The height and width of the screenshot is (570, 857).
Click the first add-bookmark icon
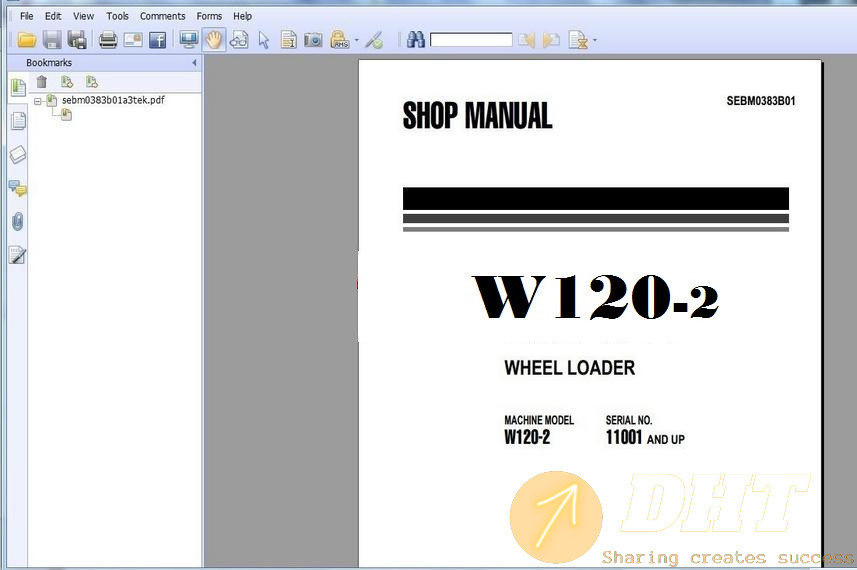[67, 82]
